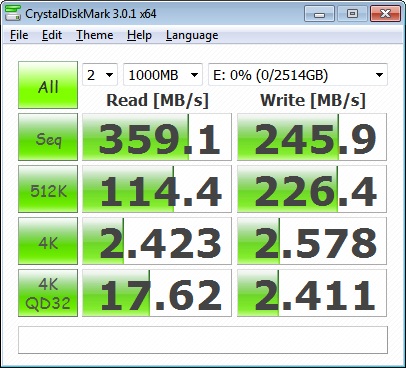Image resolution: width=406 pixels, height=368 pixels.
Task: Click the 512K read result 114.4
Action: (157, 189)
